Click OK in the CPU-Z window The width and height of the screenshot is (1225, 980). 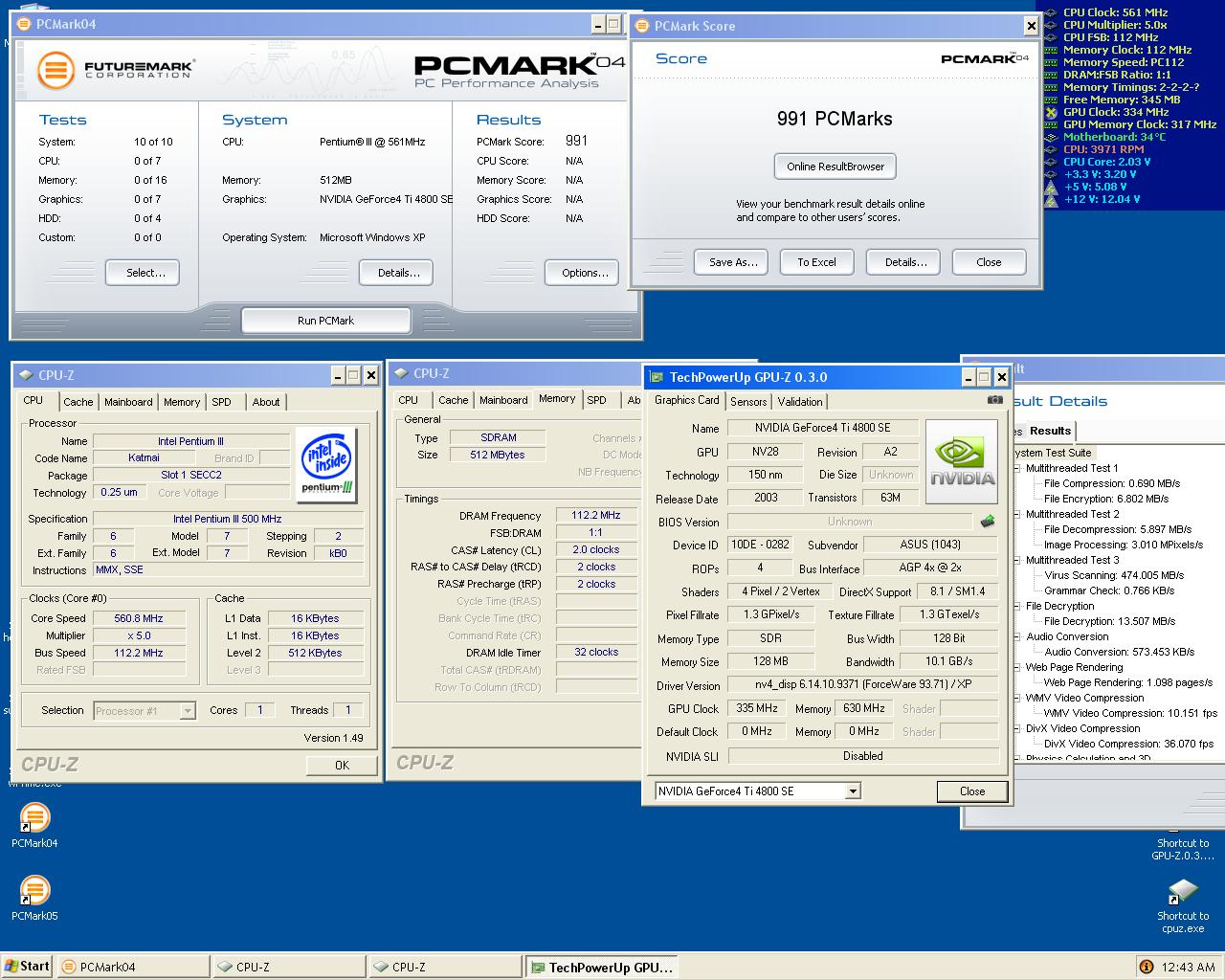pos(342,765)
